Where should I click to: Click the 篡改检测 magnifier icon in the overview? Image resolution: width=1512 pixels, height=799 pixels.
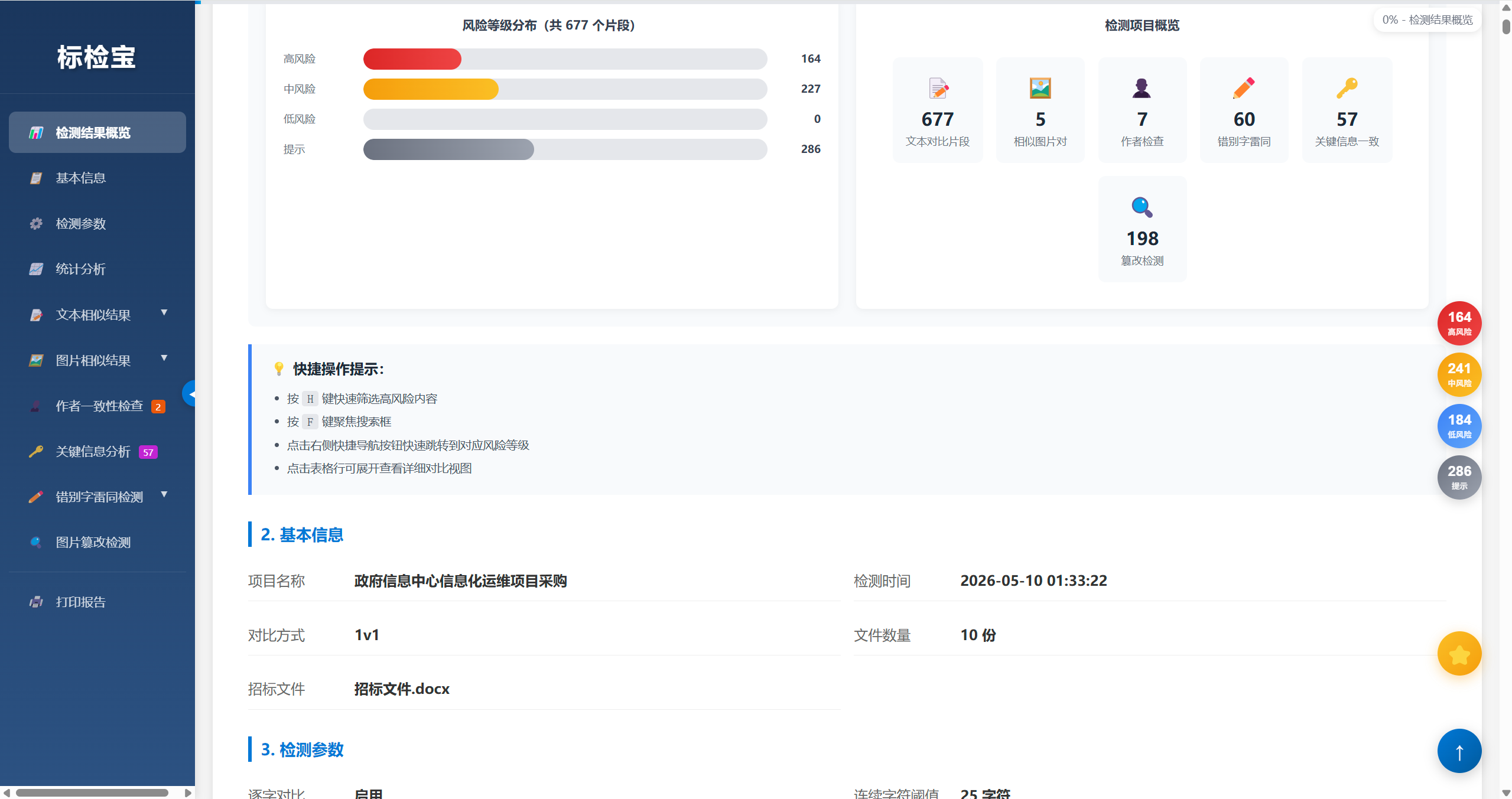pyautogui.click(x=1142, y=207)
